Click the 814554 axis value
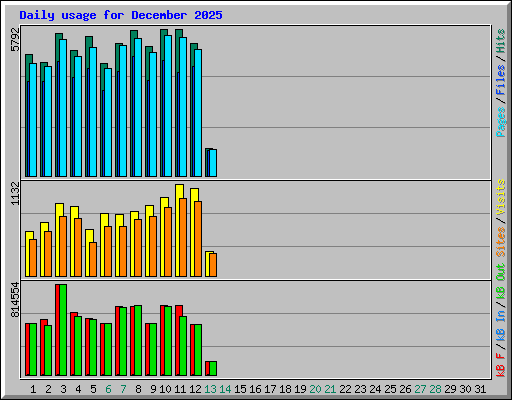 click(x=15, y=300)
